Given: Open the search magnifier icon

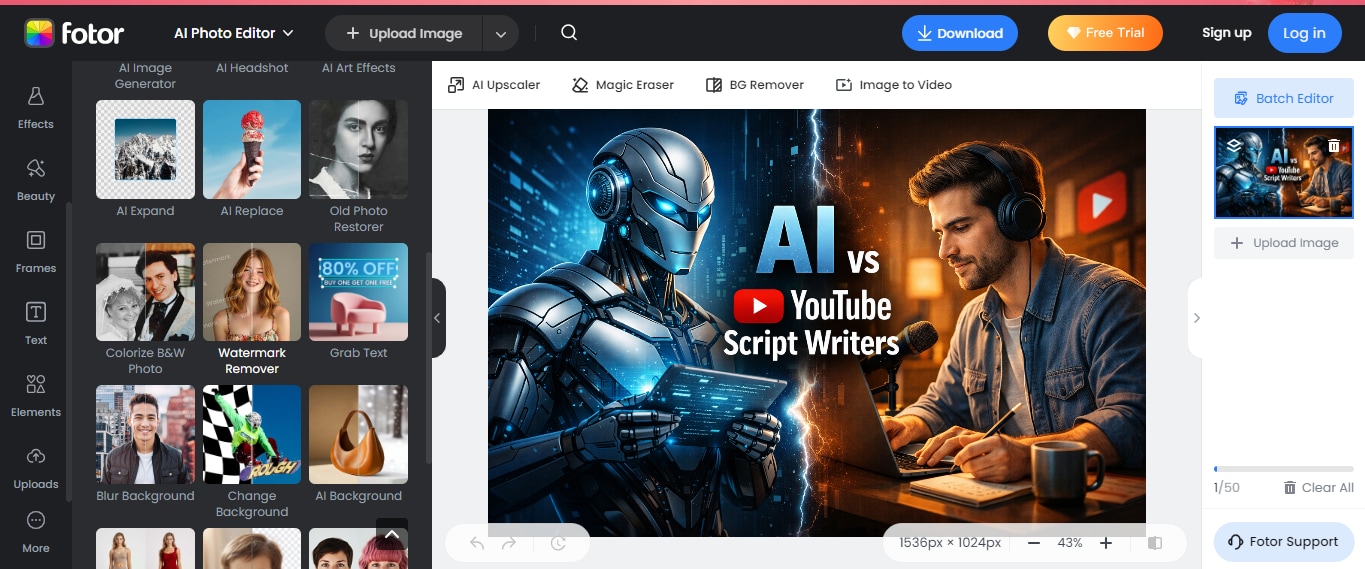Looking at the screenshot, I should tap(569, 33).
